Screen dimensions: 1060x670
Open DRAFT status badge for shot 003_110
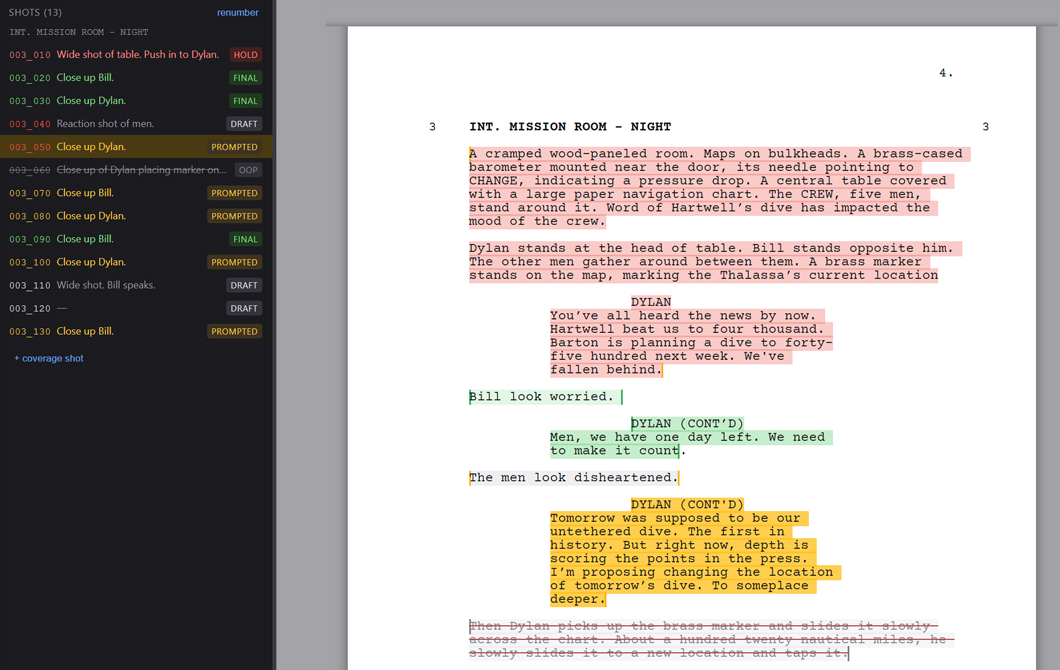[244, 285]
